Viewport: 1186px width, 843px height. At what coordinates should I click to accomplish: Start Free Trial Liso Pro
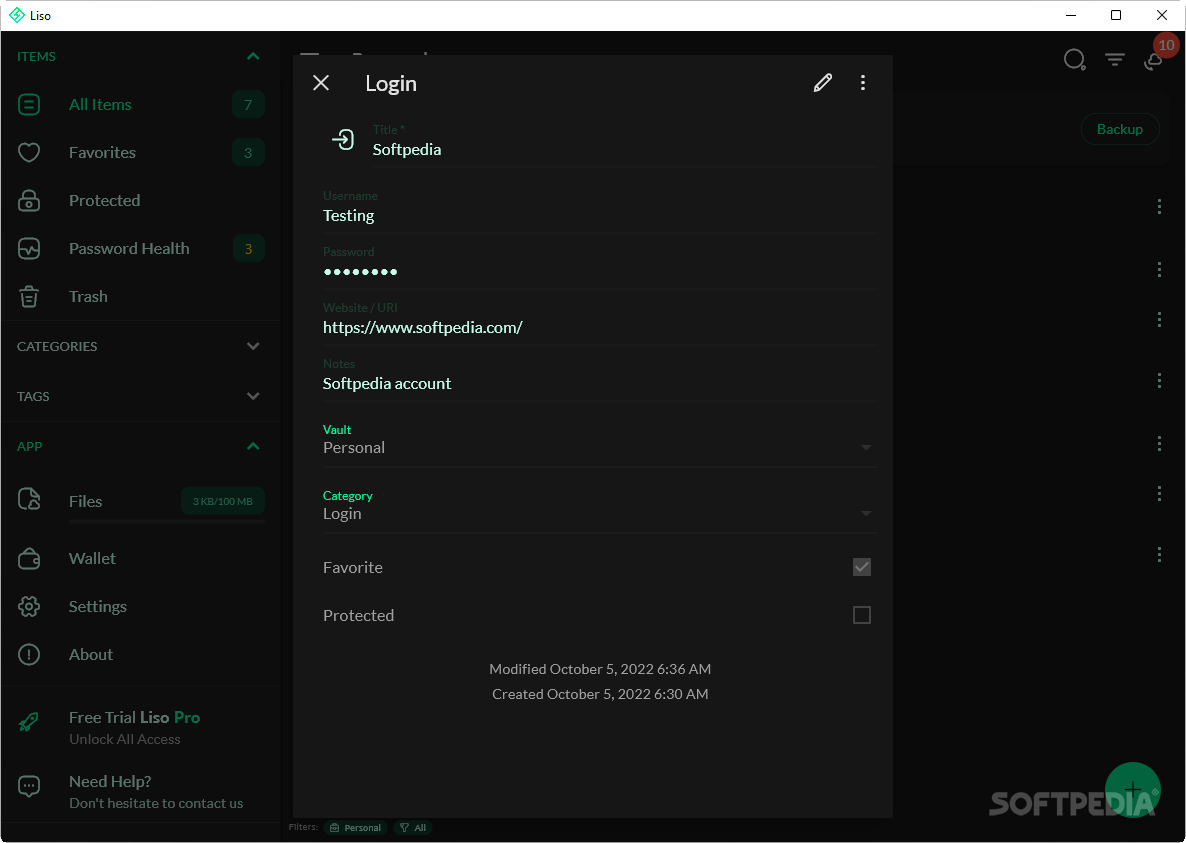coord(141,727)
